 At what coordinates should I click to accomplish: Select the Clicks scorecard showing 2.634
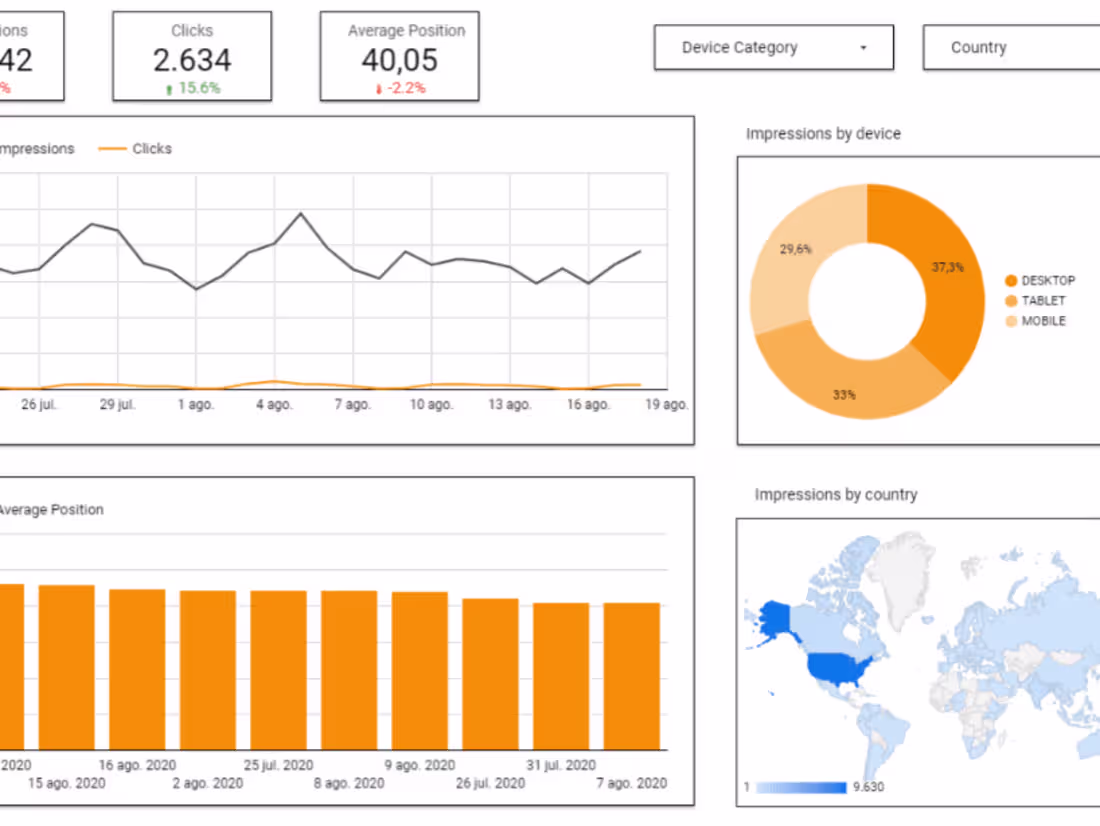pos(191,55)
